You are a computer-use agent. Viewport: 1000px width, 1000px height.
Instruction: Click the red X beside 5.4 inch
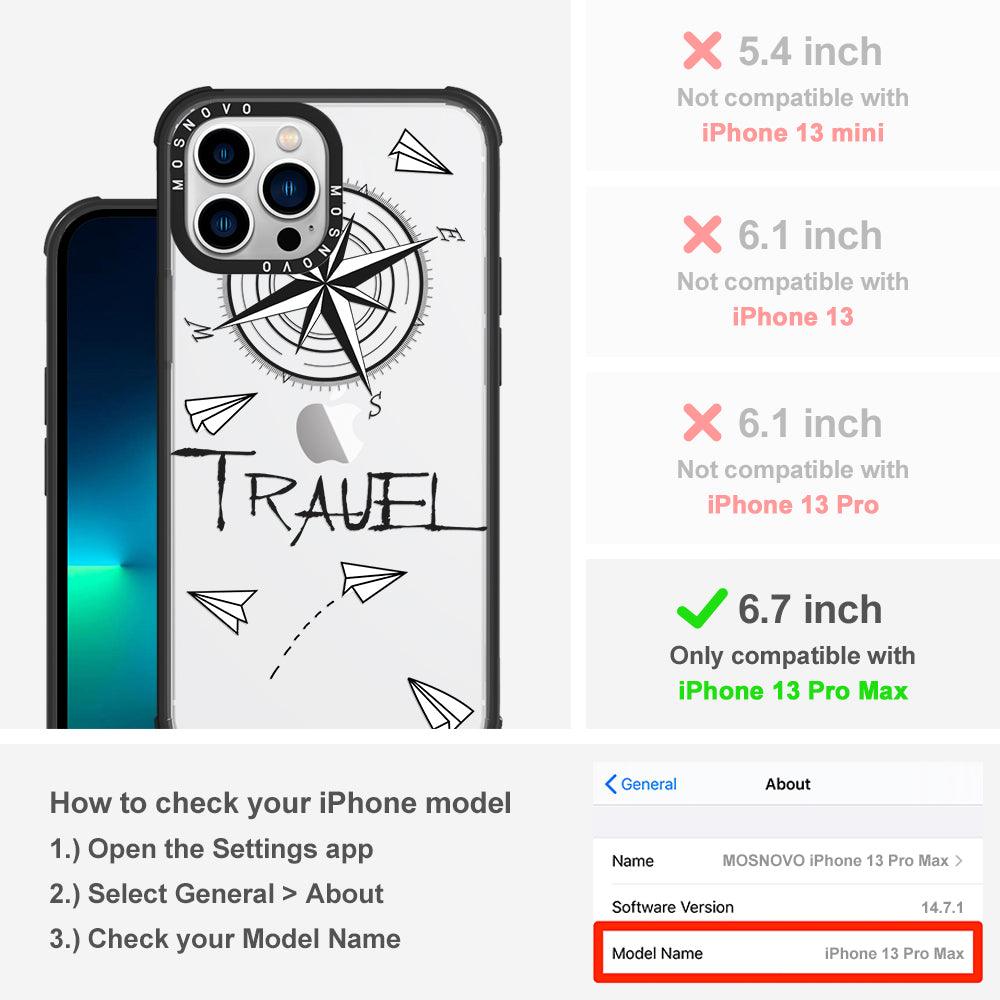[x=702, y=50]
